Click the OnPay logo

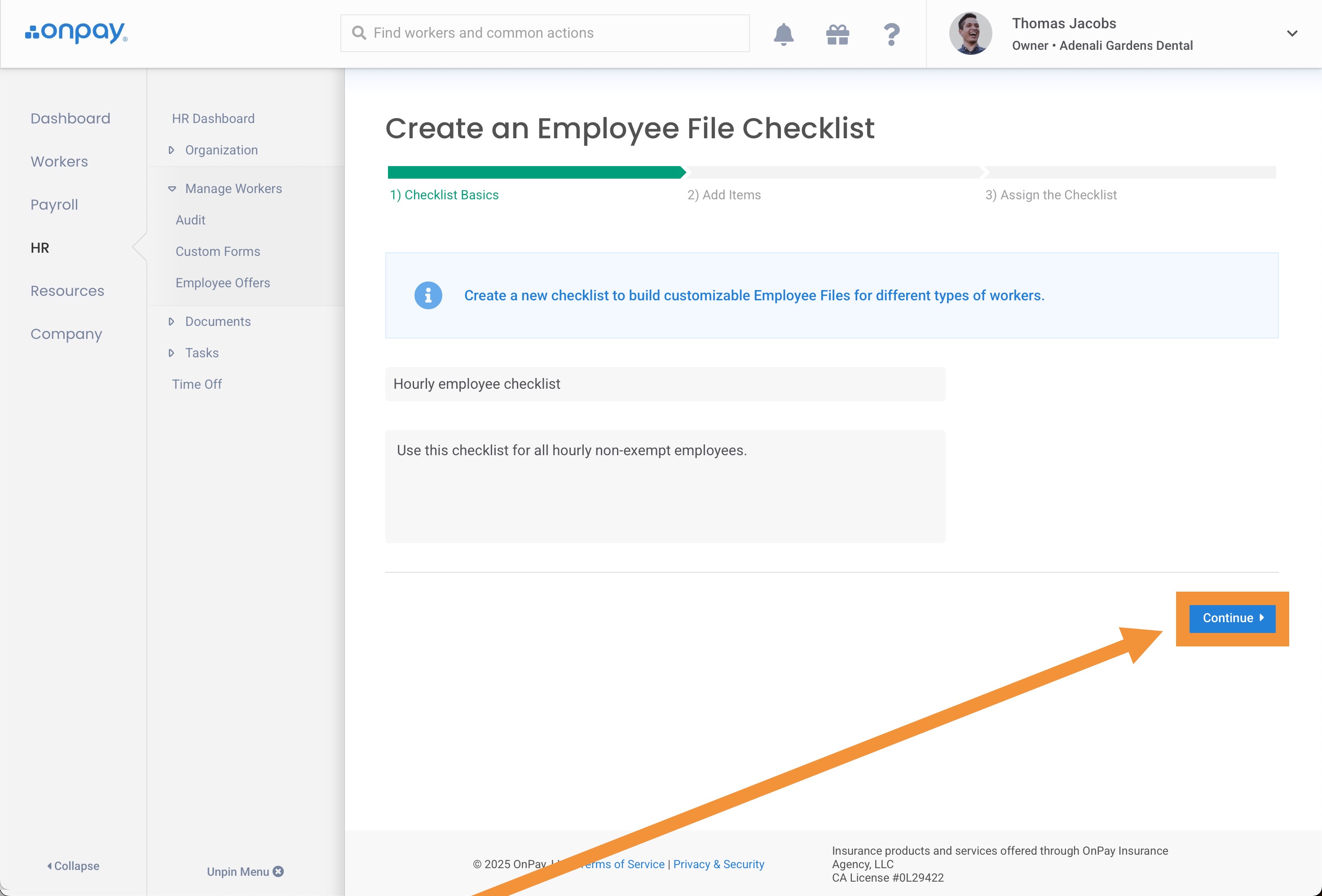[76, 33]
